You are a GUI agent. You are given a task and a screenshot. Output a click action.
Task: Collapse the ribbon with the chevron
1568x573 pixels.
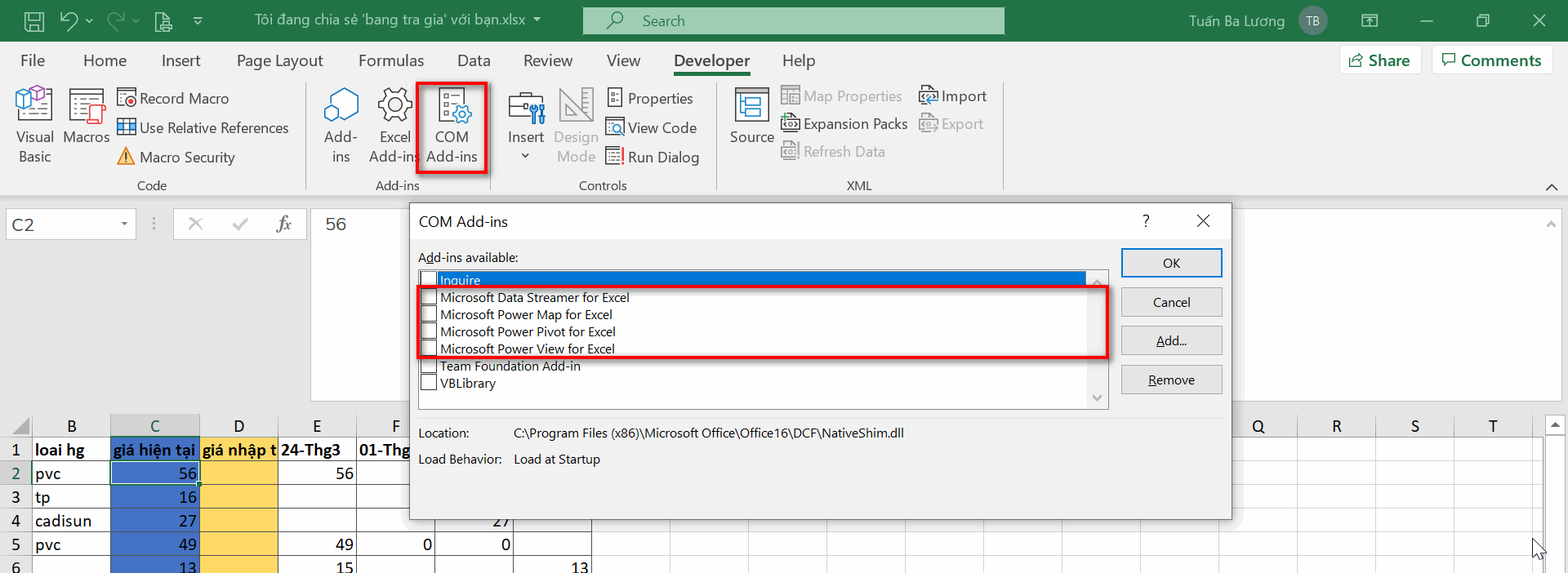[1551, 187]
